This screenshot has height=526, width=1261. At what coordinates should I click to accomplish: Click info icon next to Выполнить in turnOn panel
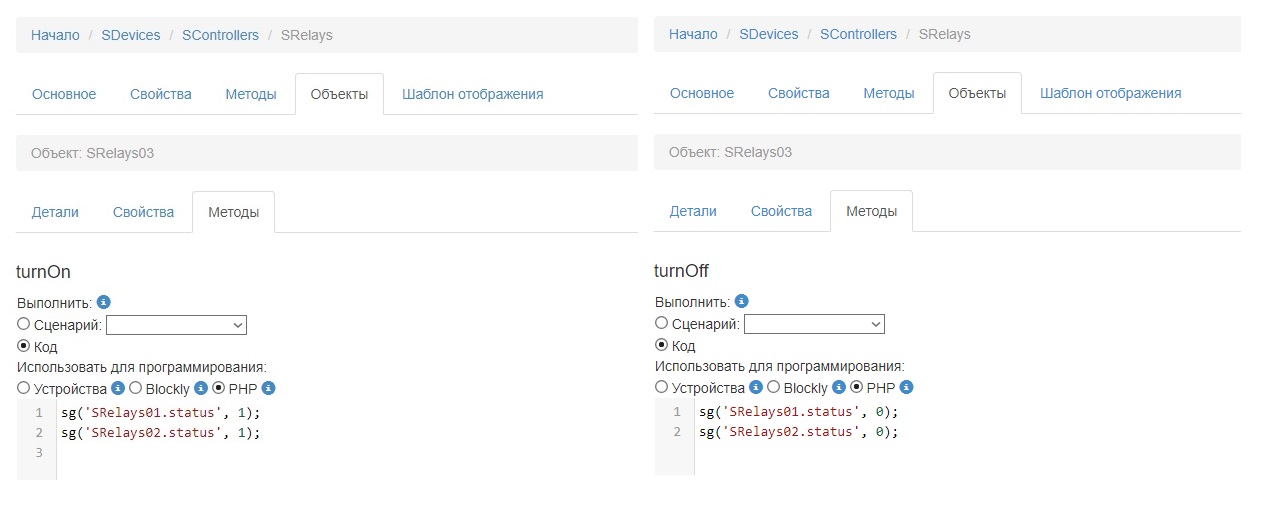(103, 302)
